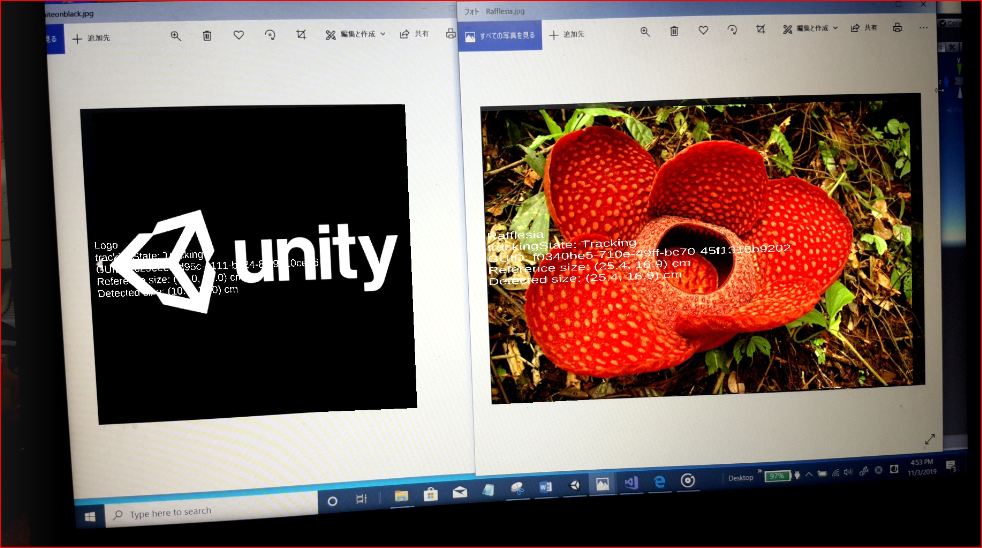Open File Explorer from the taskbar
This screenshot has height=548, width=982.
[401, 496]
